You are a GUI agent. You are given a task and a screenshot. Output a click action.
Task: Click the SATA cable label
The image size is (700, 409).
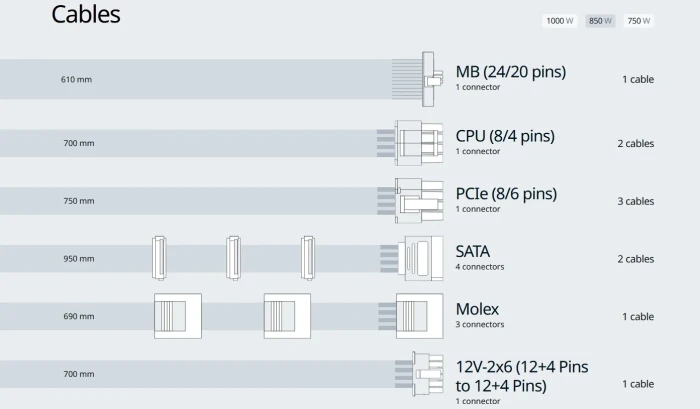point(473,251)
